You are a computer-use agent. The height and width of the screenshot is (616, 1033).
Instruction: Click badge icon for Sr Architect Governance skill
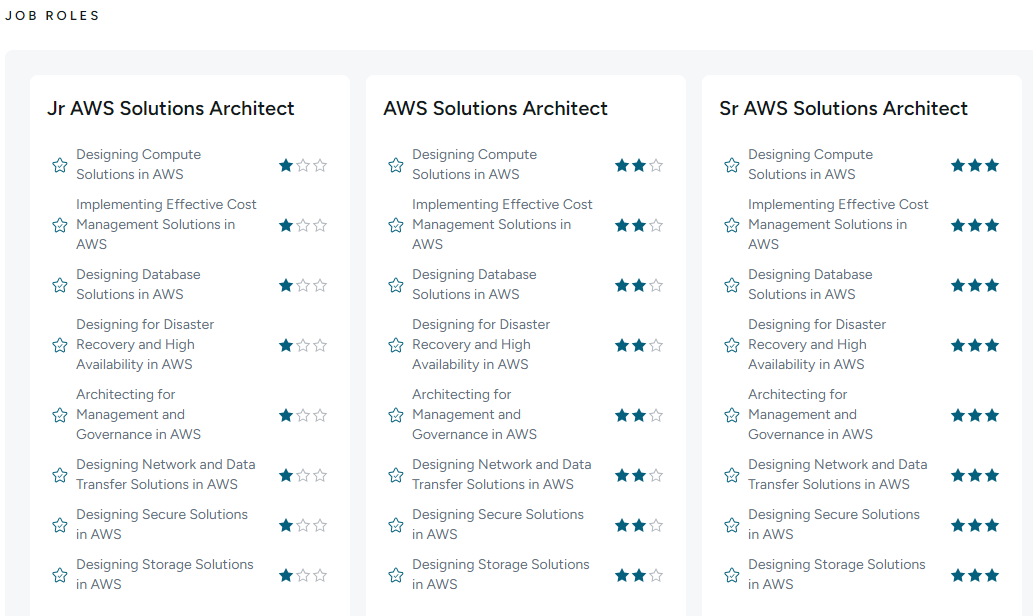pos(731,414)
